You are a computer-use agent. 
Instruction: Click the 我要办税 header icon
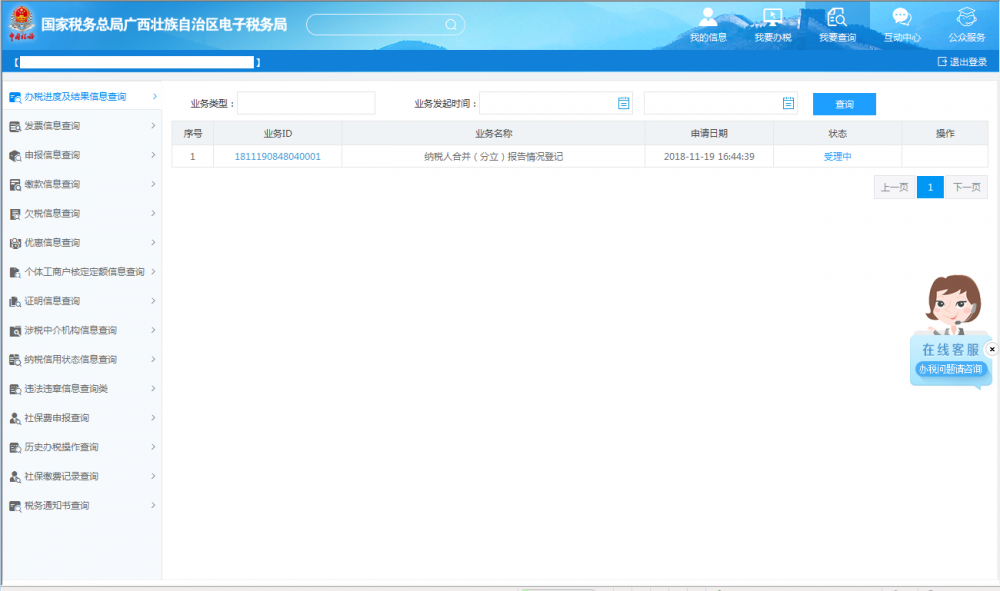[772, 18]
